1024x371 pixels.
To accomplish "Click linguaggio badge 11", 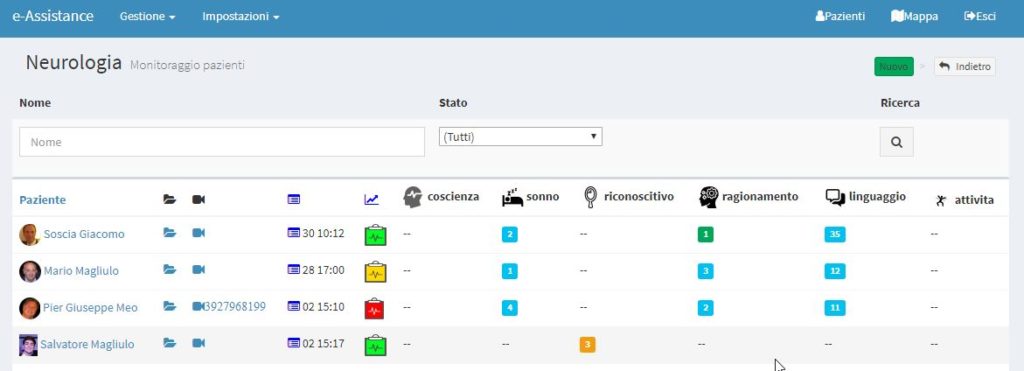I will point(835,308).
